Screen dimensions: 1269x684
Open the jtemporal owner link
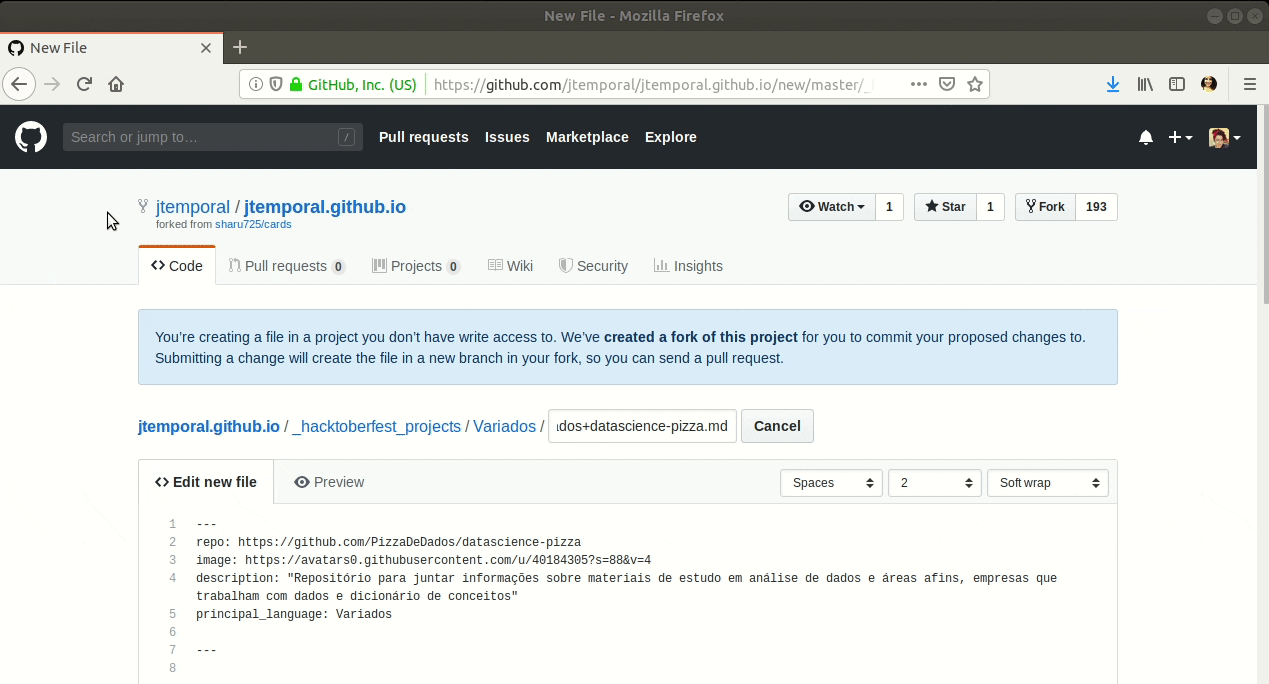(x=193, y=207)
